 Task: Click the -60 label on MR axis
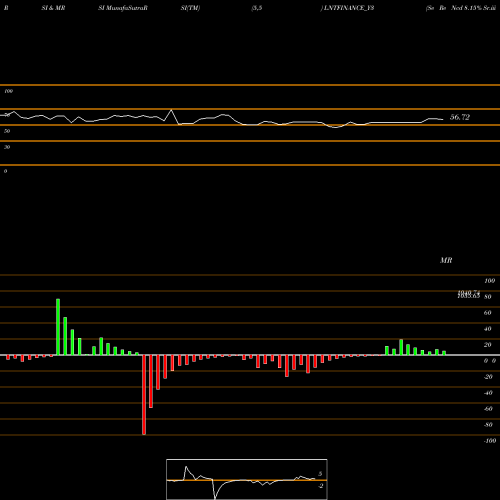(x=488, y=409)
